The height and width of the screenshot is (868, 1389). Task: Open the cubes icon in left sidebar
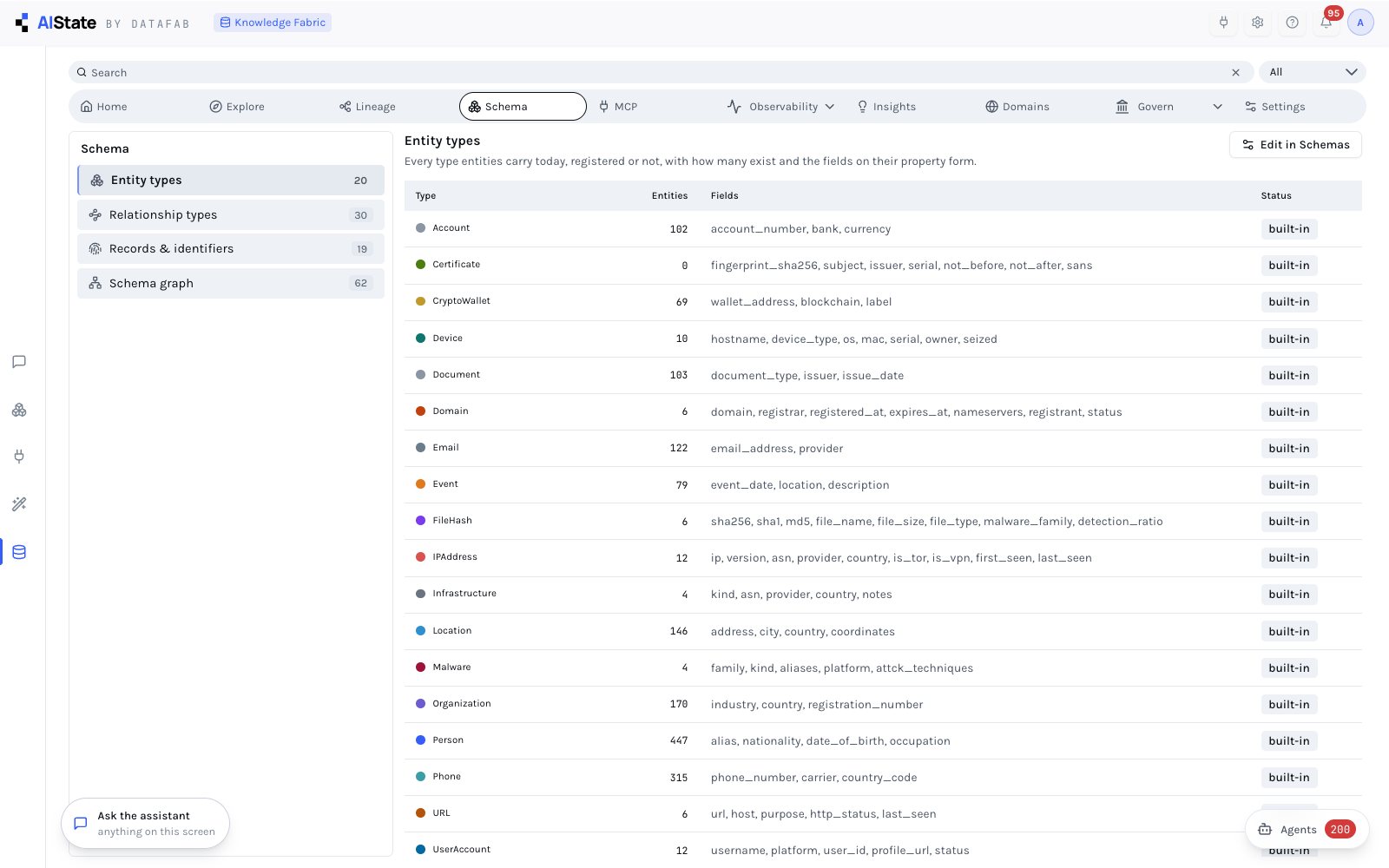[x=19, y=410]
